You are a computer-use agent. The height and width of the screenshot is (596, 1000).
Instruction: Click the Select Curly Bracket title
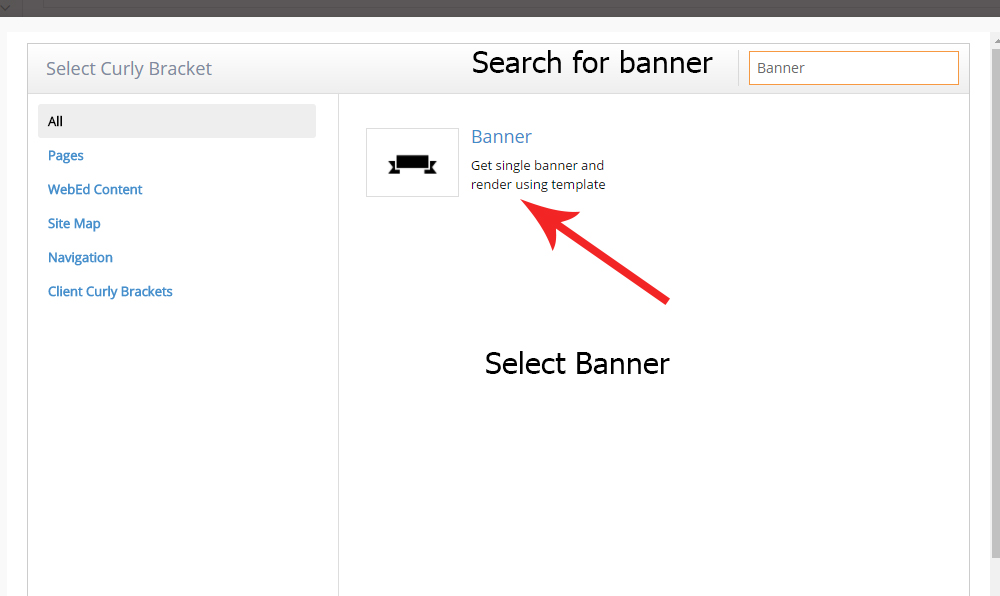pos(129,68)
